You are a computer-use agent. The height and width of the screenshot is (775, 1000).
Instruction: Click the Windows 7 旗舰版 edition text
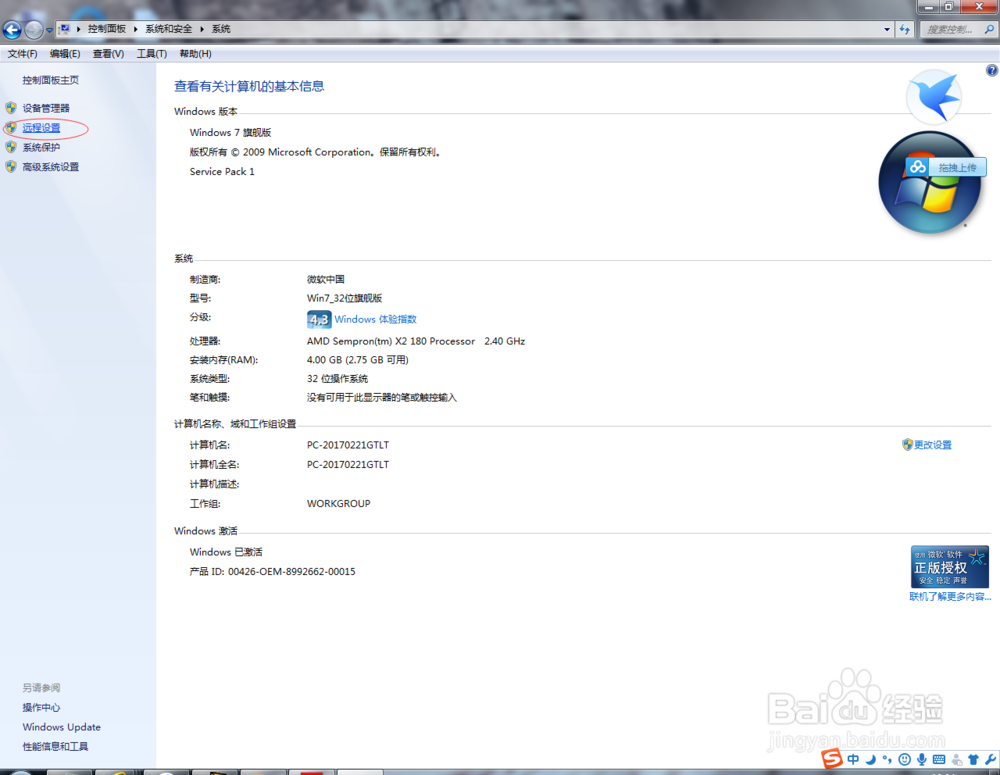(x=230, y=133)
